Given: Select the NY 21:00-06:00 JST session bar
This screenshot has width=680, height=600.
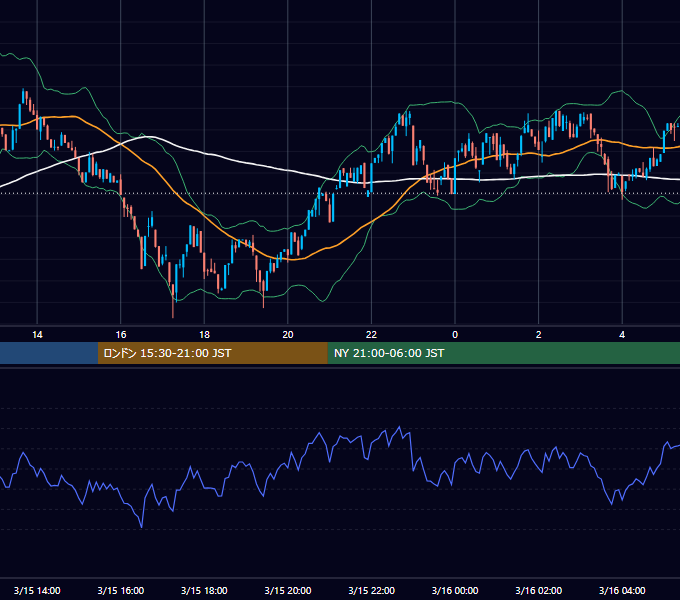Looking at the screenshot, I should [503, 353].
